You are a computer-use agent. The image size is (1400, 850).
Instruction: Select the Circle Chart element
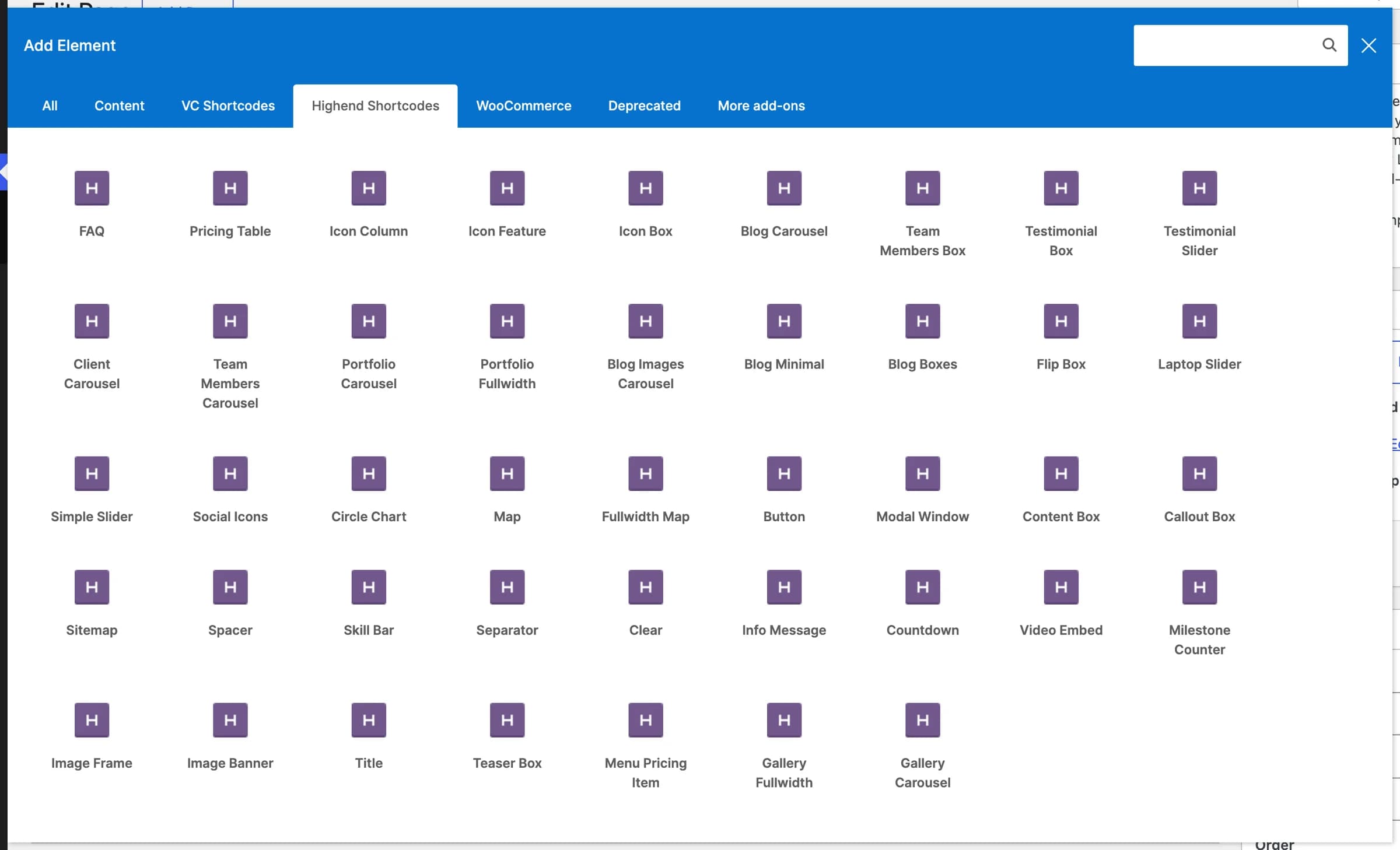coord(369,490)
